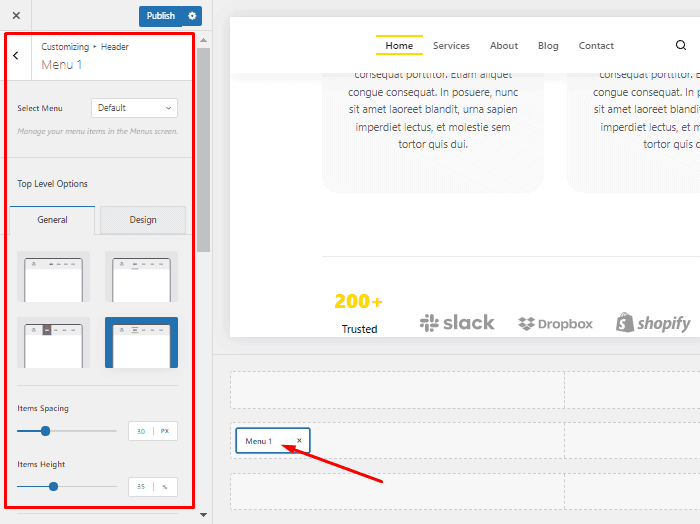Click the Slack logo in preview
Viewport: 700px width, 524px height.
(x=457, y=323)
